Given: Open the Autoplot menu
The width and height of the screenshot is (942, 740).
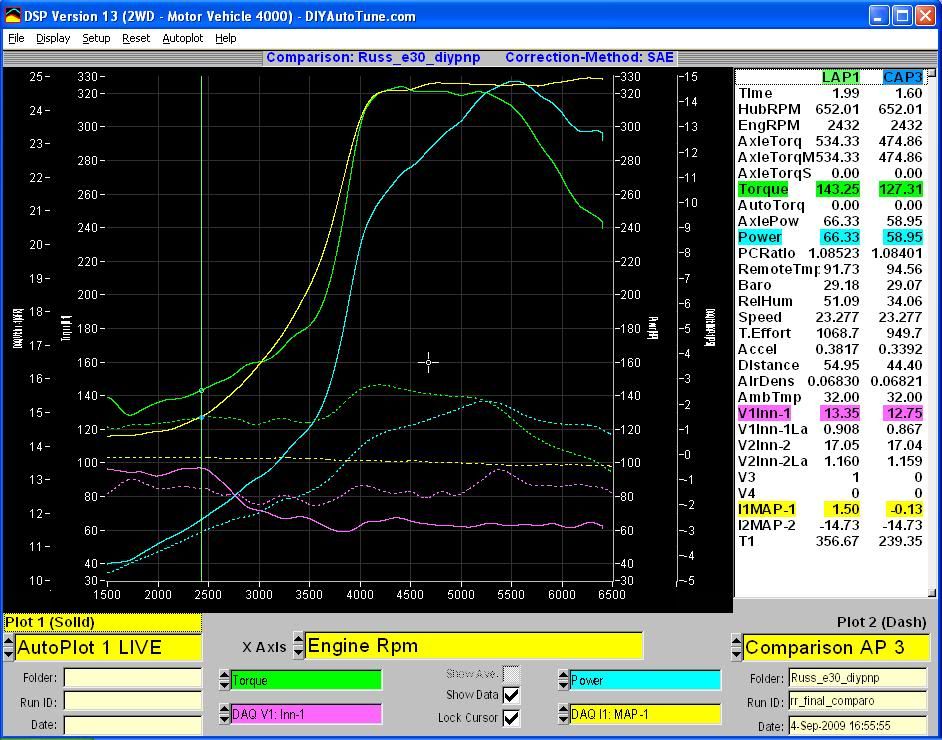Looking at the screenshot, I should (183, 38).
